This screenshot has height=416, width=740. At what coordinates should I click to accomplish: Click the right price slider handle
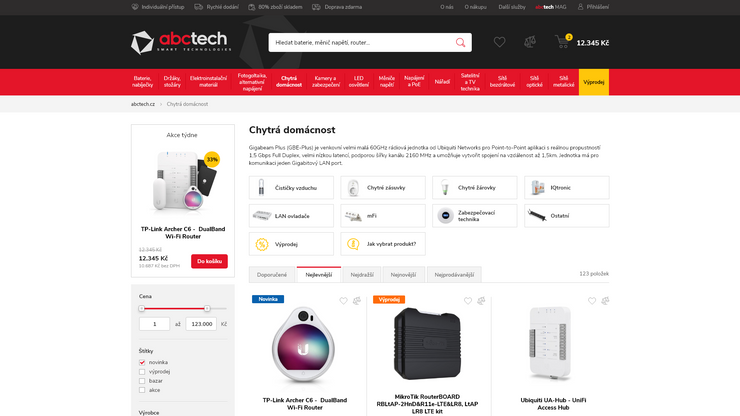click(207, 308)
